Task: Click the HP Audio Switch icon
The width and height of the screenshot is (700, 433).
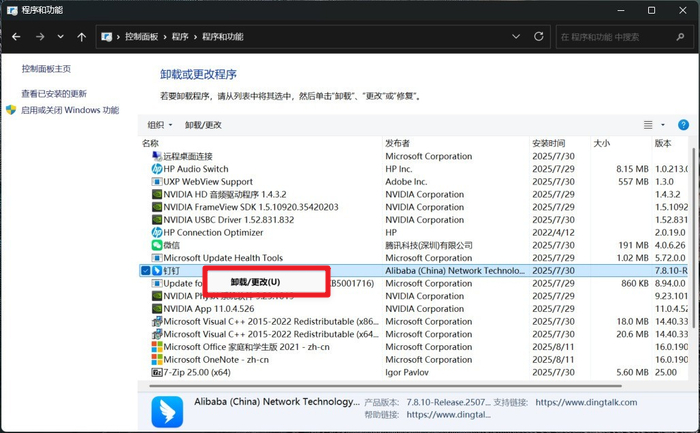Action: tap(157, 169)
